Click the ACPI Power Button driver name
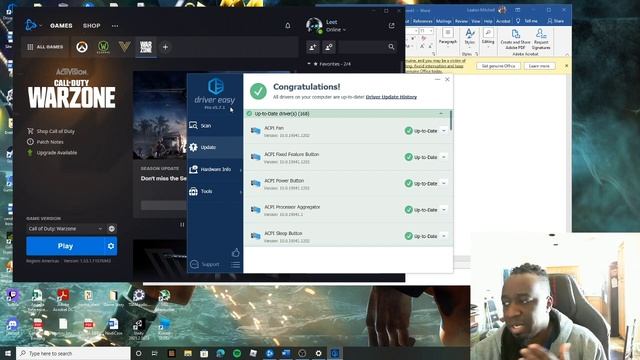Viewport: 640px width, 360px height. click(x=284, y=181)
